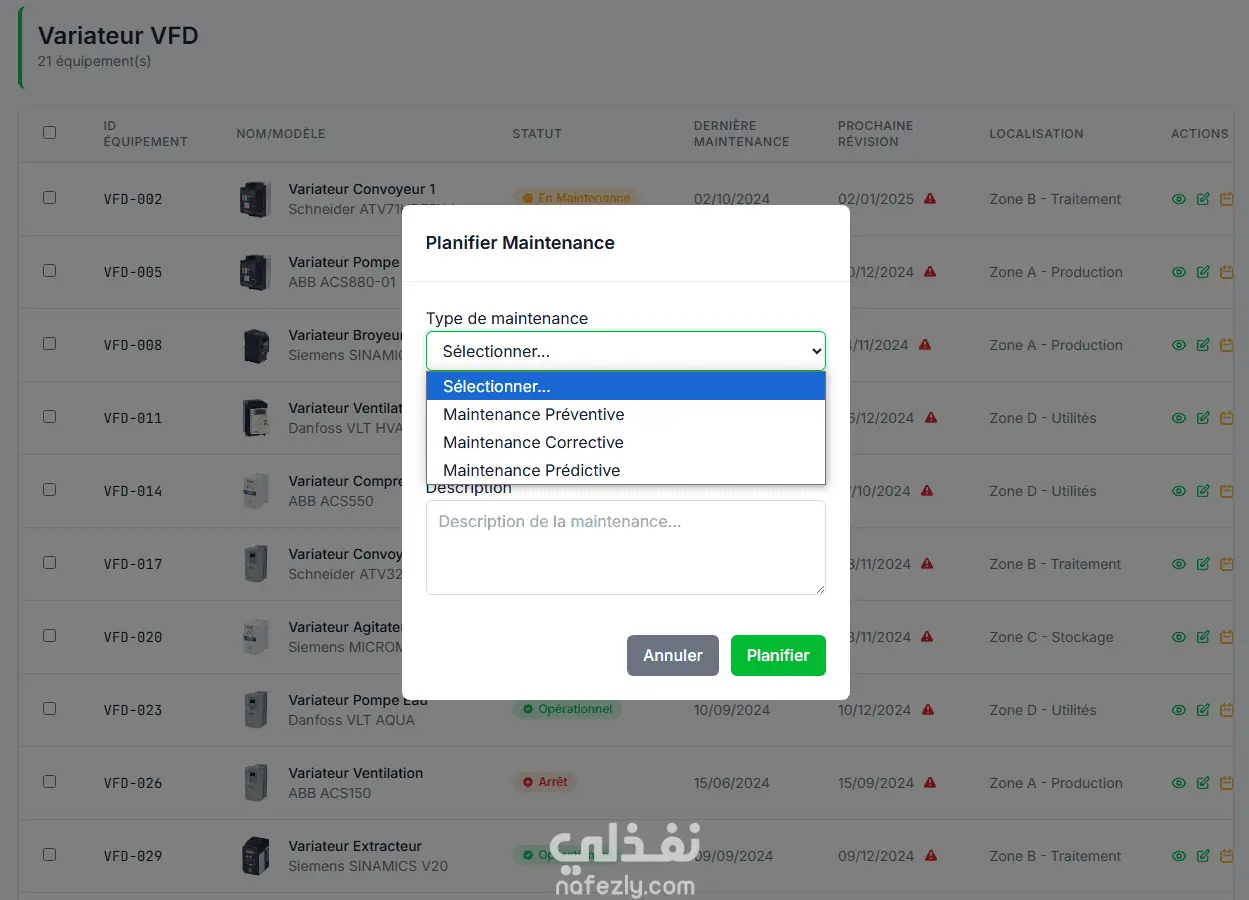Check the VFD-017 row checkbox

[49, 563]
